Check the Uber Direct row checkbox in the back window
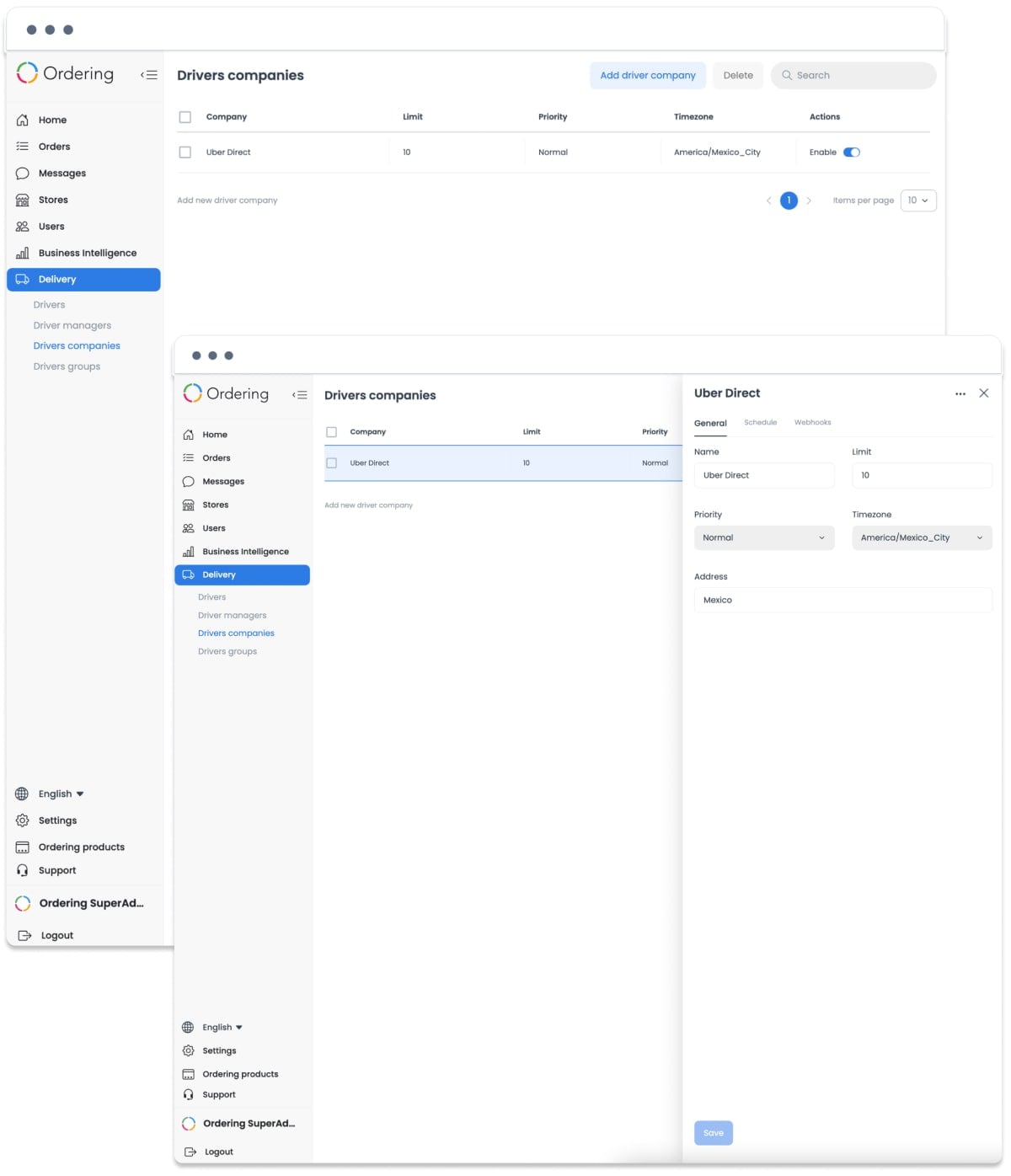Image resolution: width=1011 pixels, height=1176 pixels. click(185, 152)
